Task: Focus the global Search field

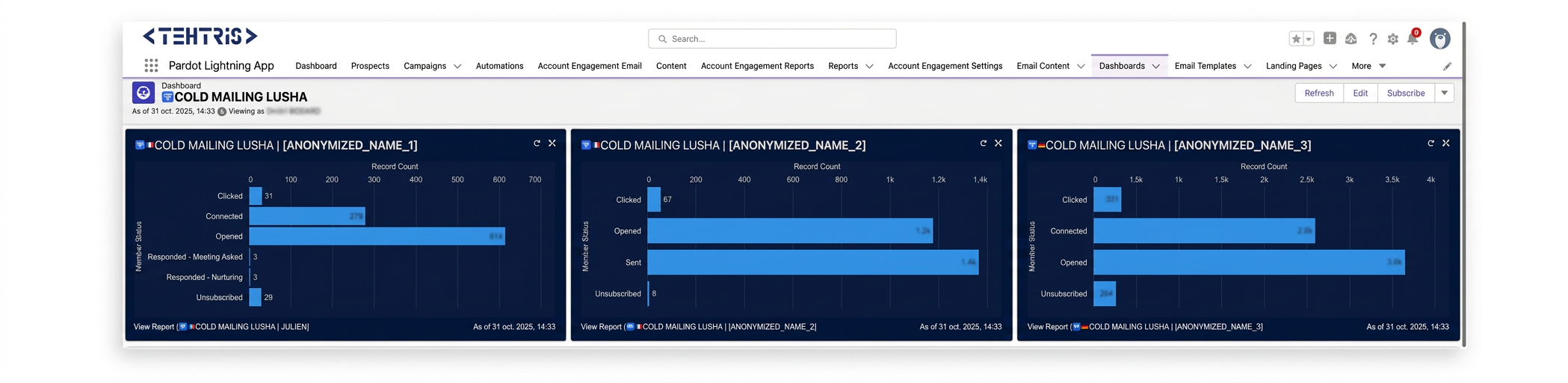Action: [772, 39]
